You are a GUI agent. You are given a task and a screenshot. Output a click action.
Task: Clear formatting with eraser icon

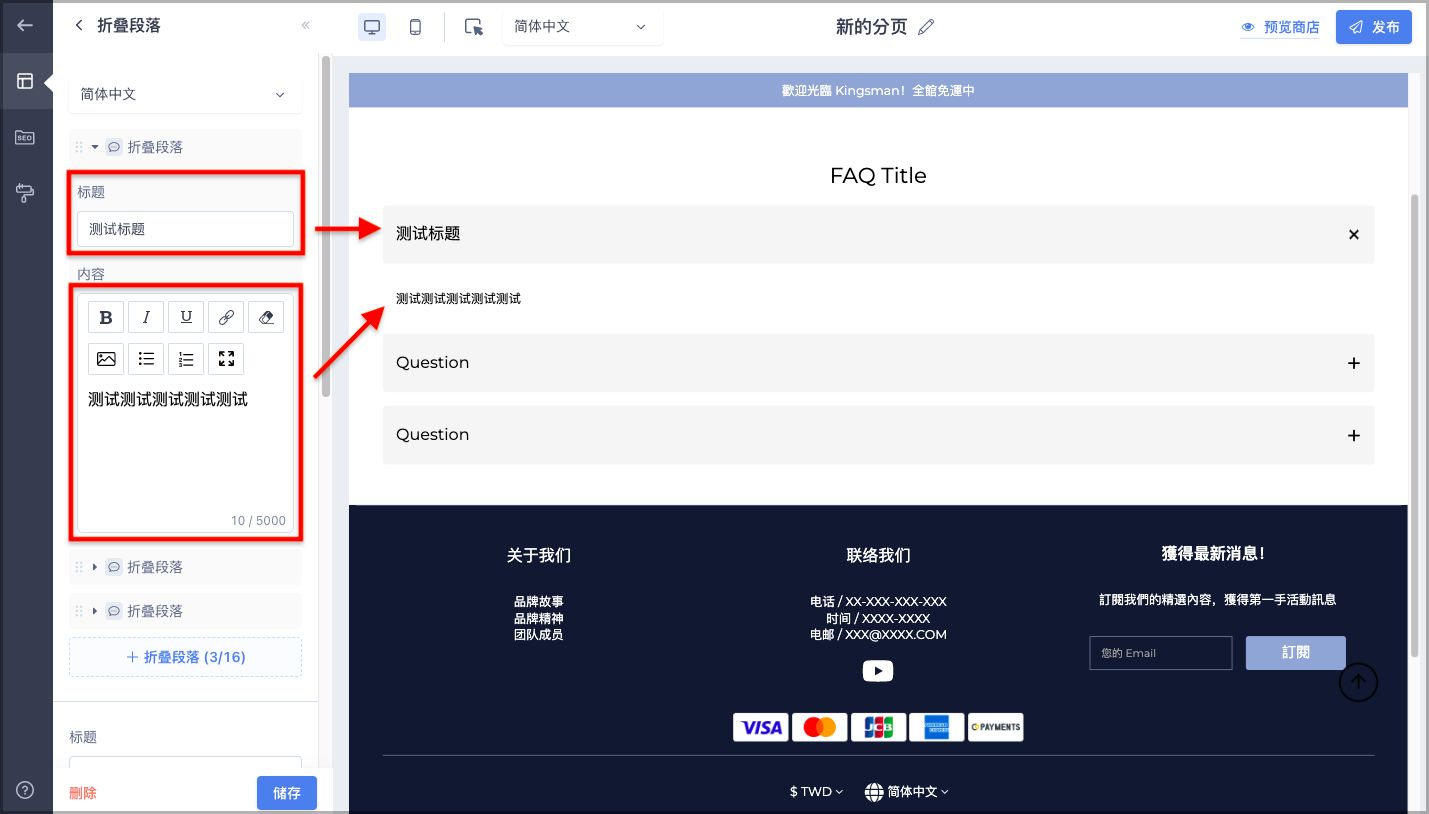[x=266, y=317]
